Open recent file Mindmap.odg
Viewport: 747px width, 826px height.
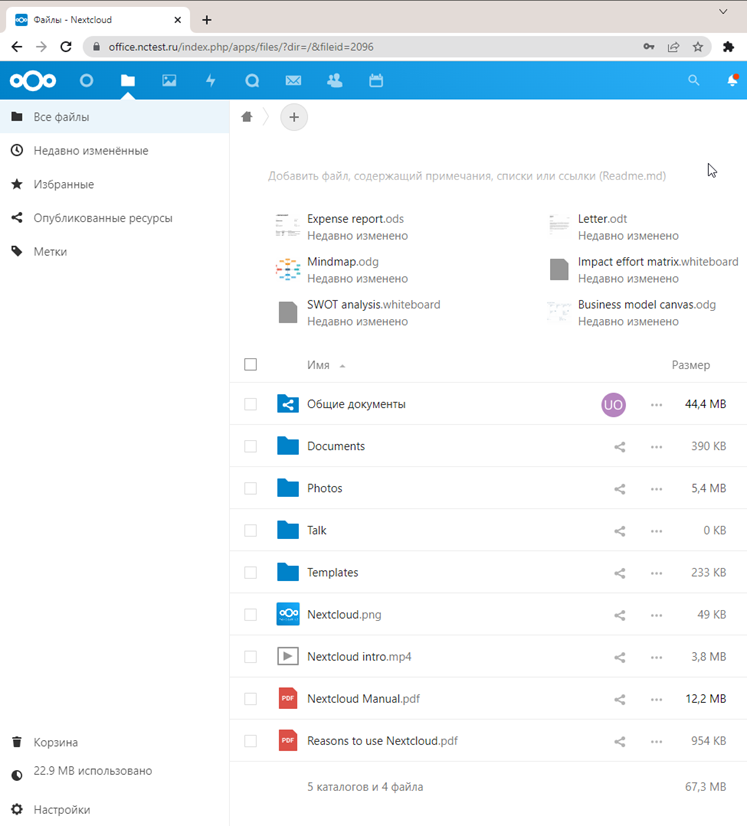point(342,270)
